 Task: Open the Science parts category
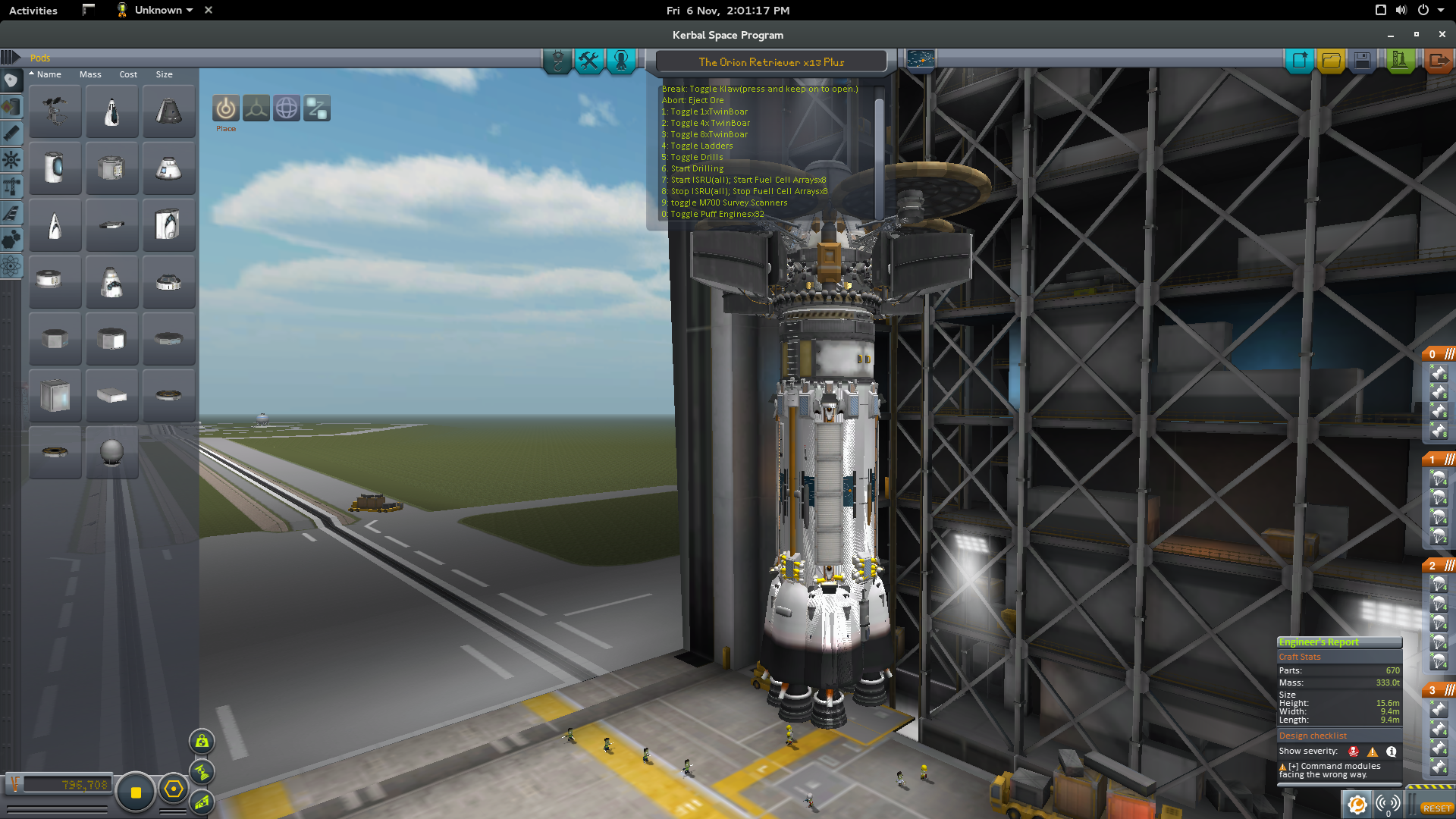11,265
